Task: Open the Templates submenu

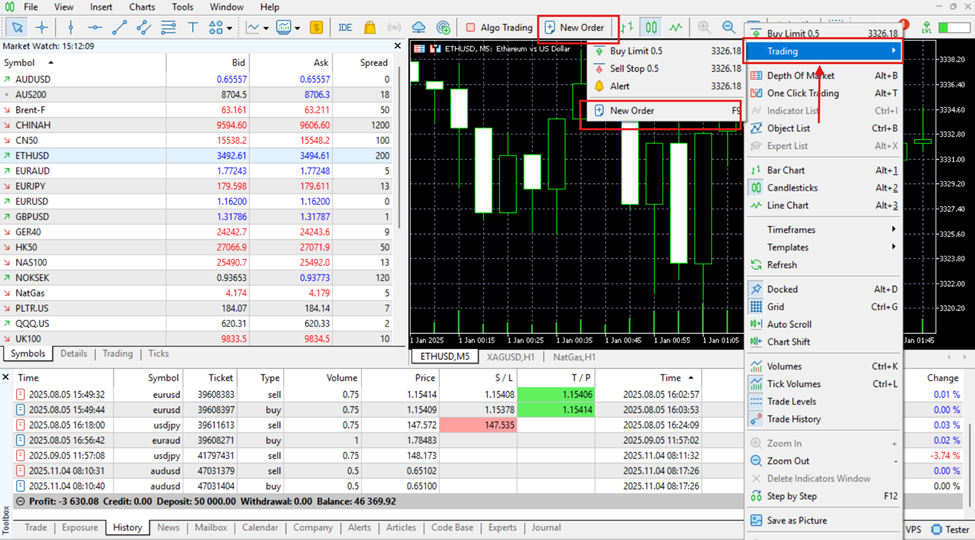Action: point(787,247)
